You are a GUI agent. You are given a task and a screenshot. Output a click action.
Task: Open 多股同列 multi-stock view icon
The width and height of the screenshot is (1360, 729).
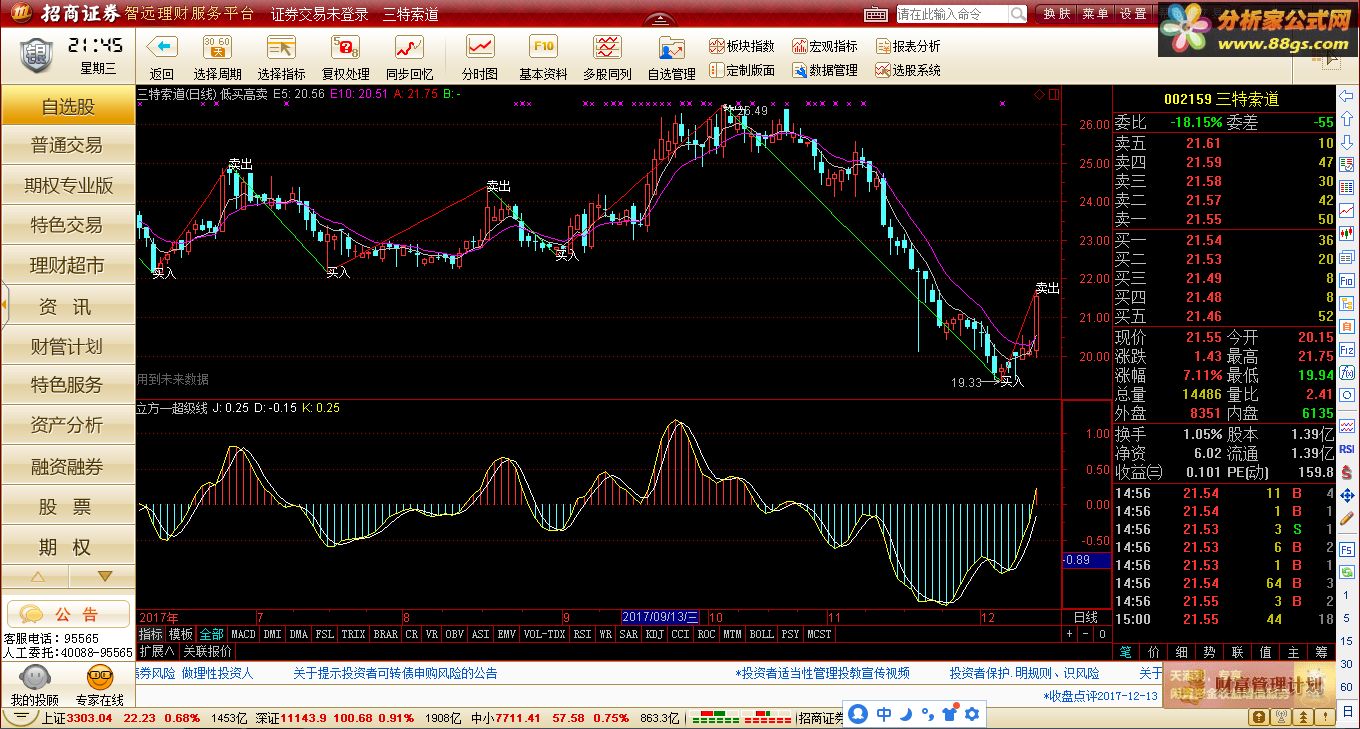(x=607, y=47)
